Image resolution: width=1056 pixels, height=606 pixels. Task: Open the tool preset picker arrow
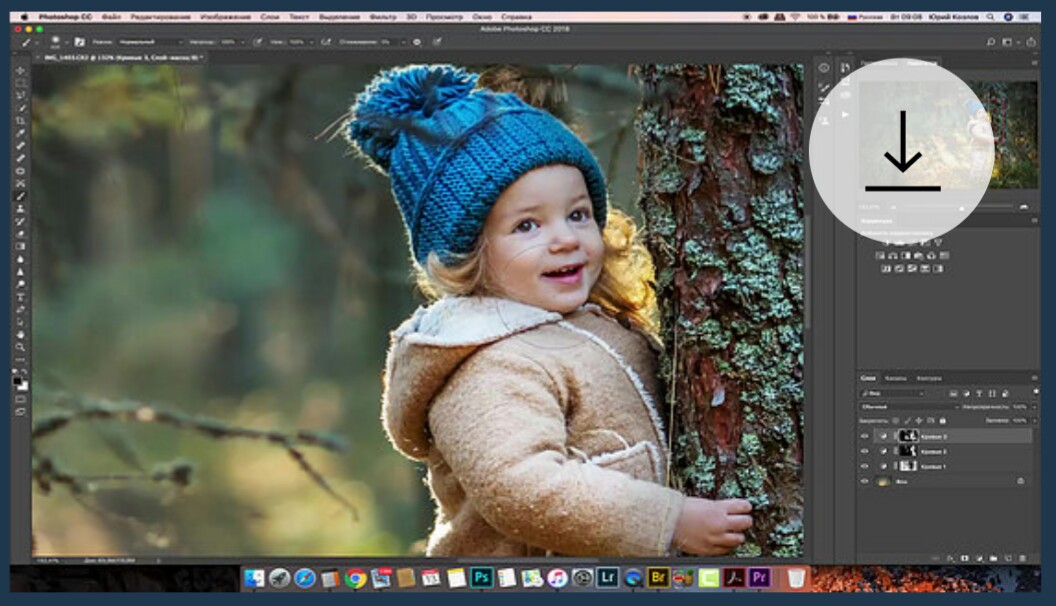coord(37,42)
